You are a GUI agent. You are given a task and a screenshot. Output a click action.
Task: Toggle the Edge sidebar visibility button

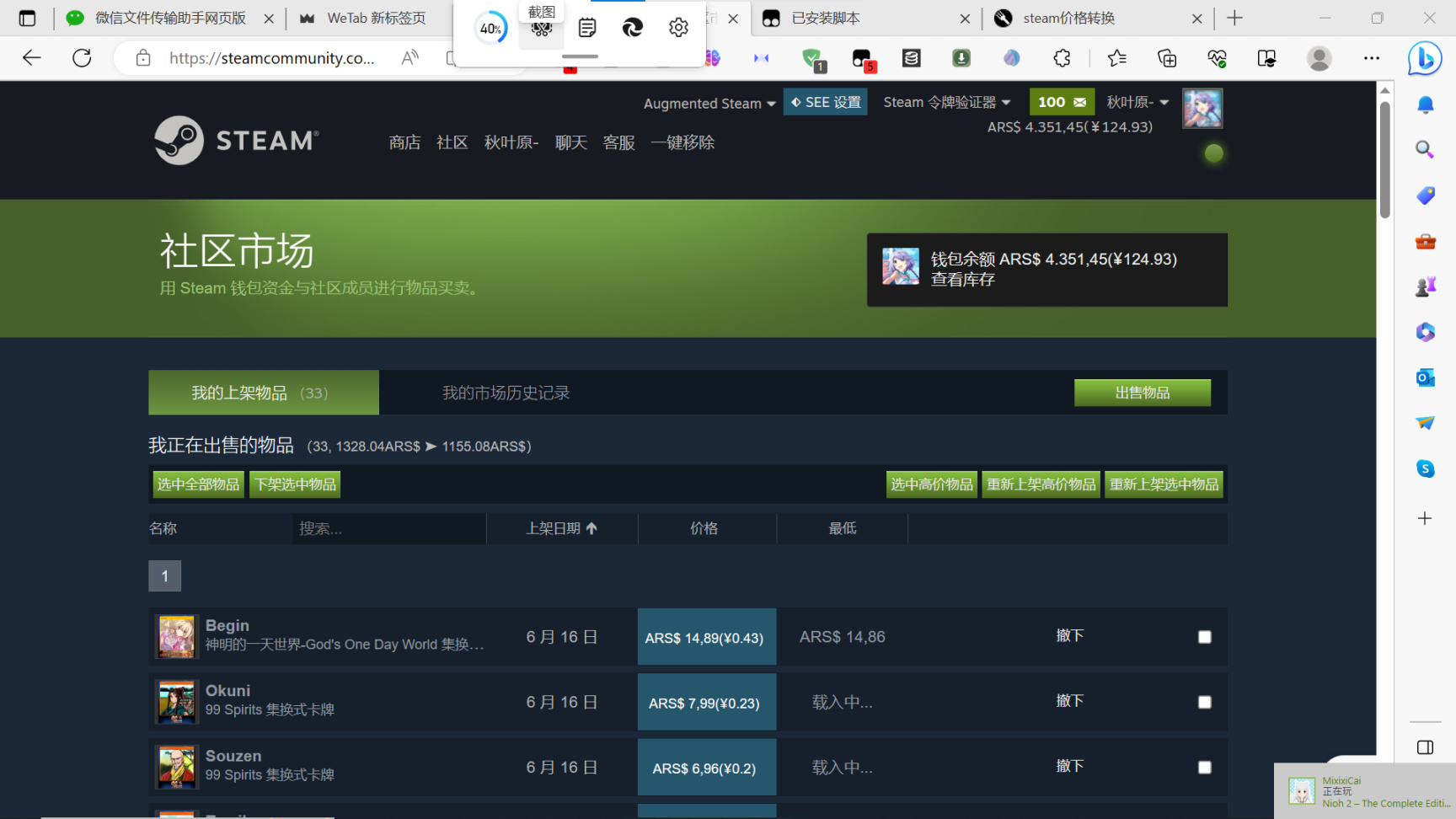click(x=1425, y=747)
